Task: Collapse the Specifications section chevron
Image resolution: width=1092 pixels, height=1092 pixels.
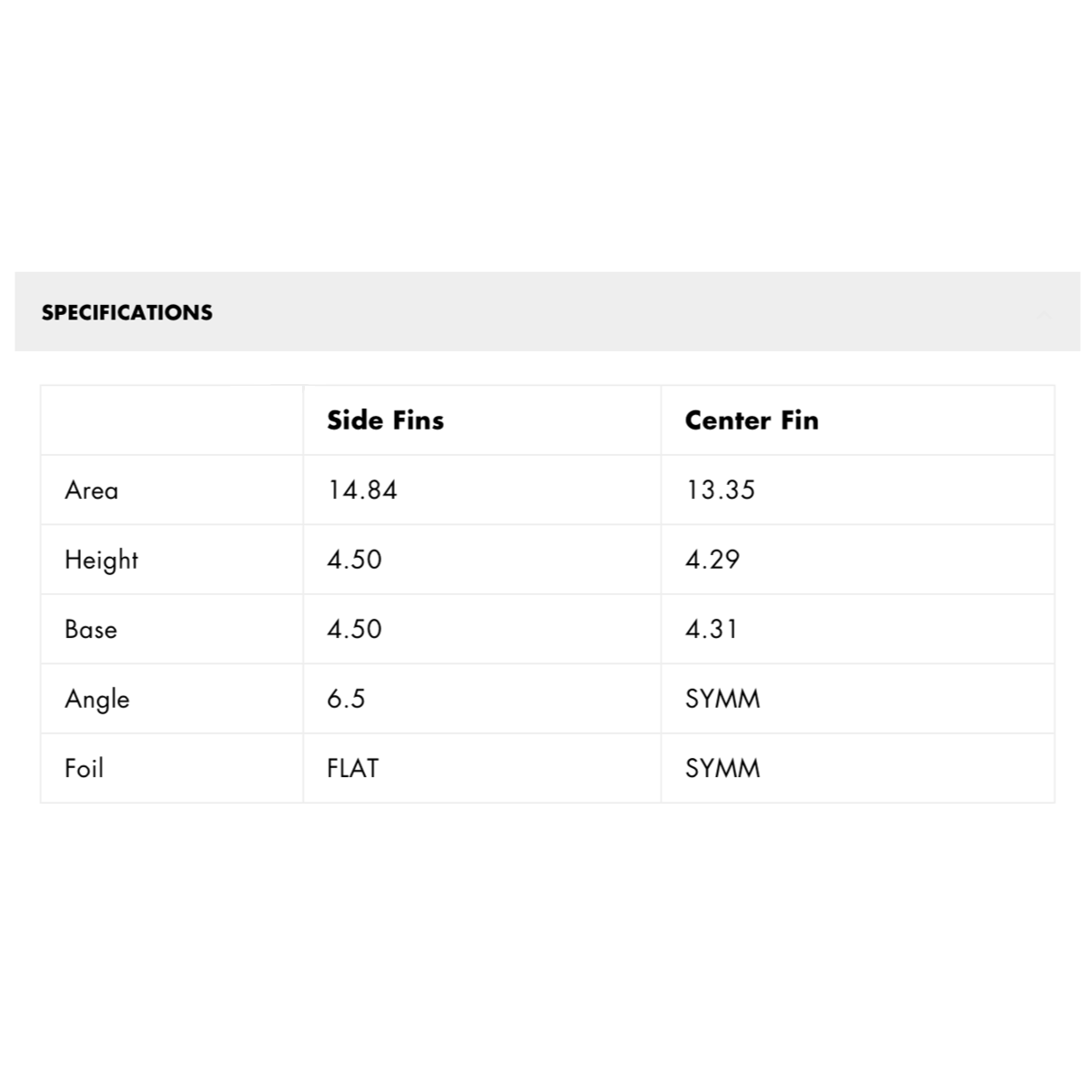Action: pyautogui.click(x=1044, y=315)
